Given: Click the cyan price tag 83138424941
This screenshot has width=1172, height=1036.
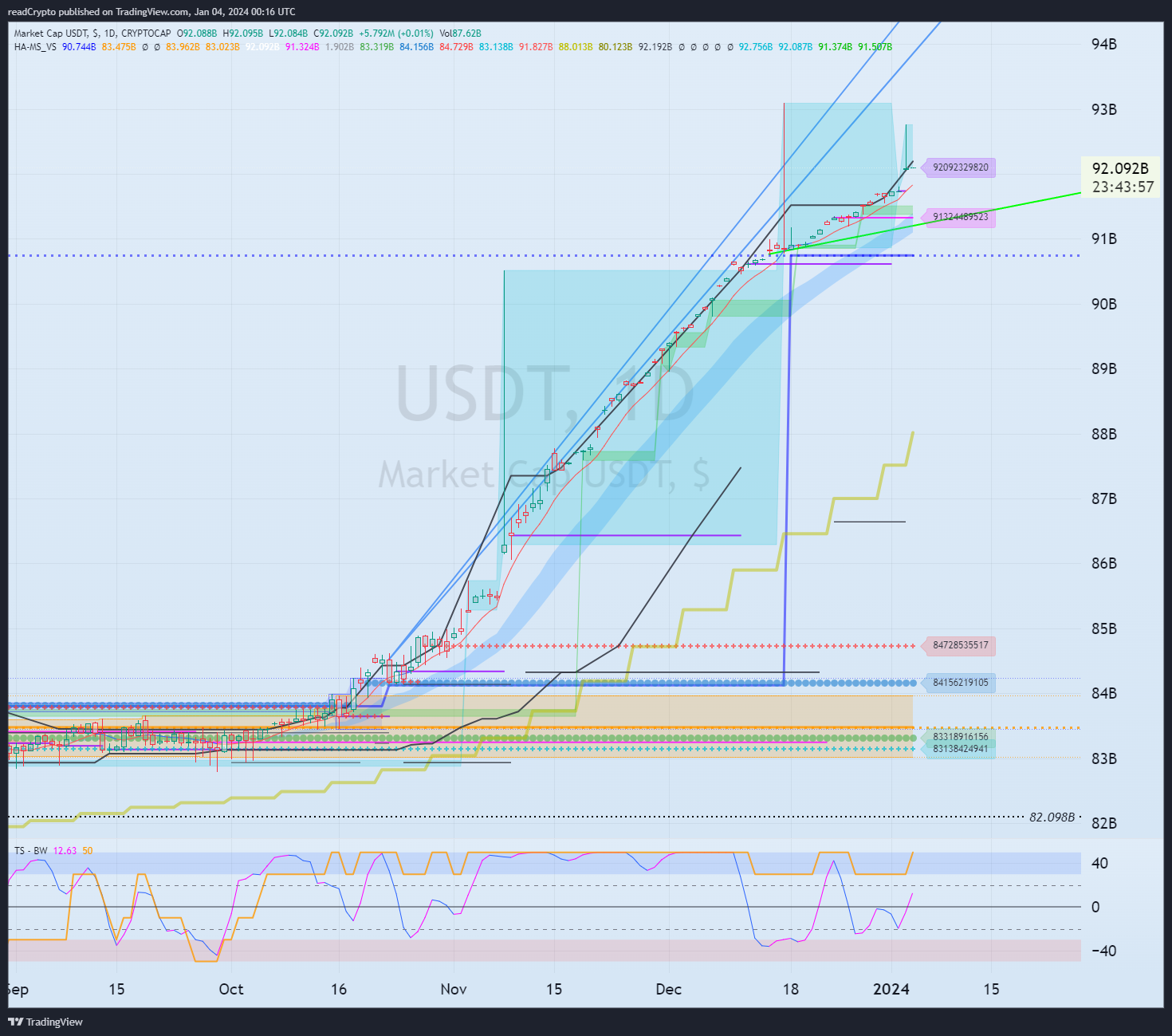Looking at the screenshot, I should (960, 749).
